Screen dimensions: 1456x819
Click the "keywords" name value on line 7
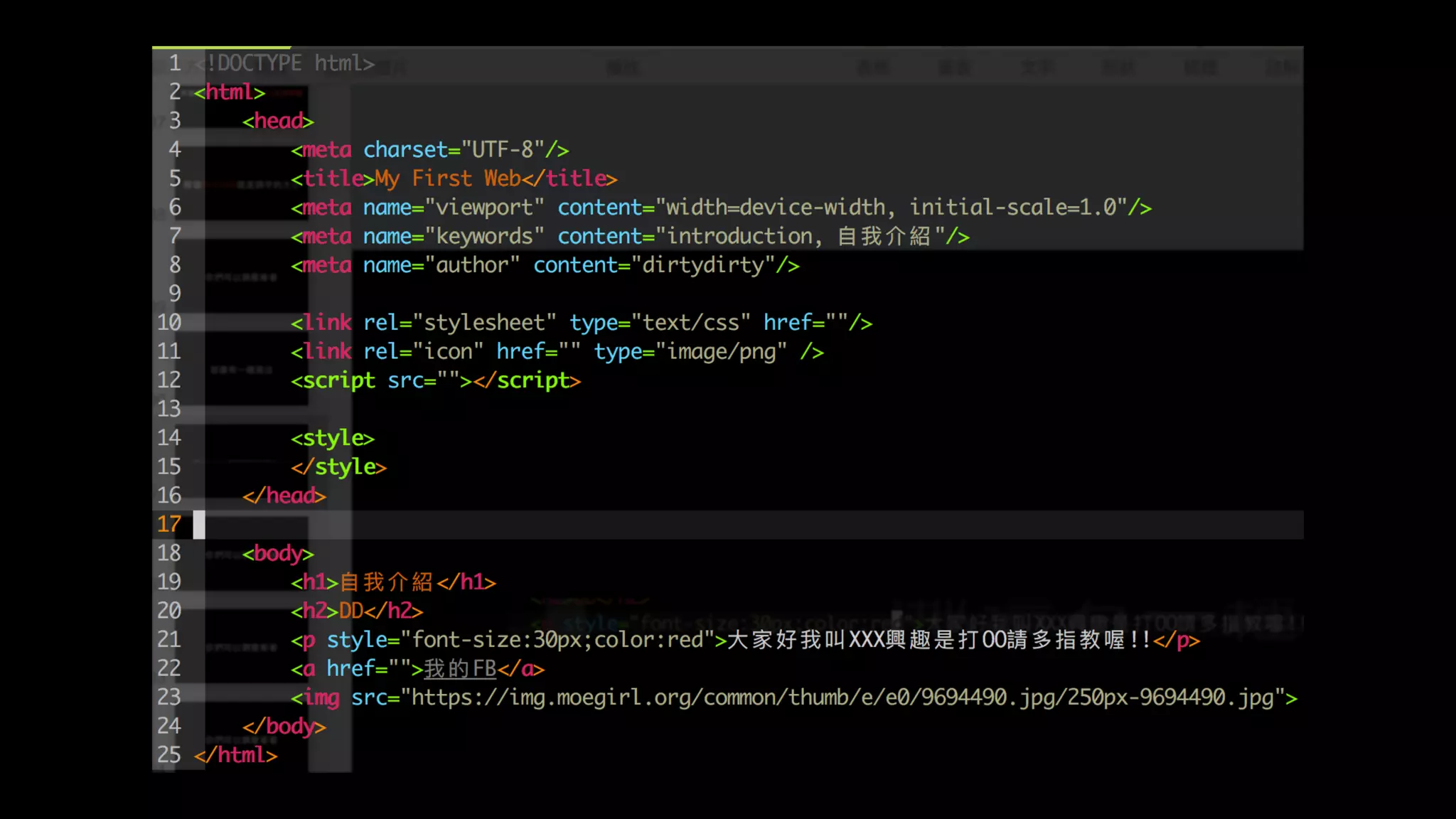click(484, 236)
